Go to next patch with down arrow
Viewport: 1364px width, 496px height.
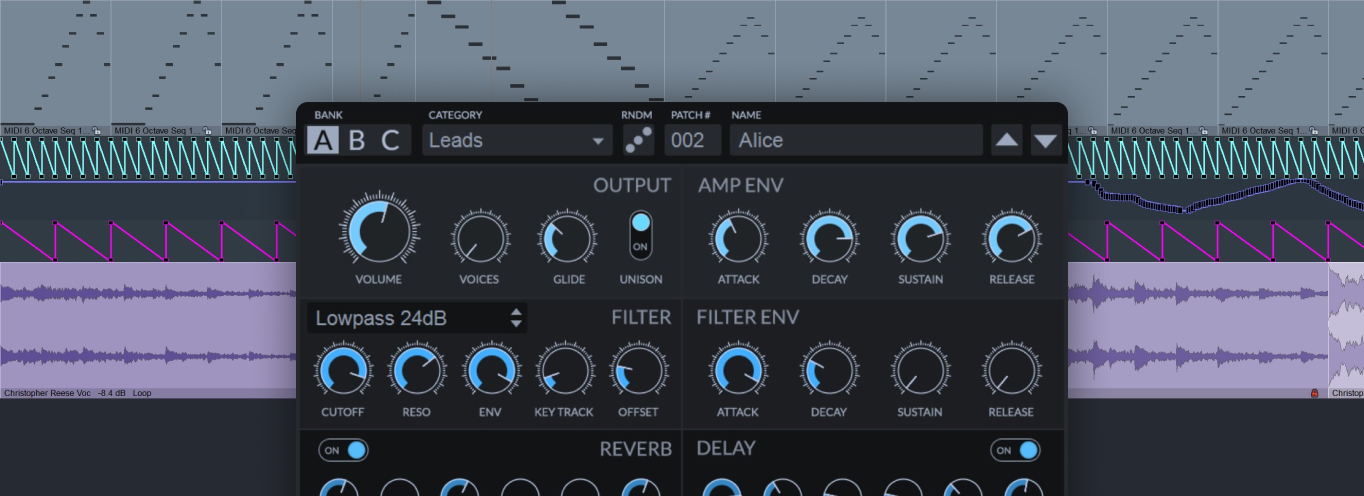click(x=1045, y=140)
